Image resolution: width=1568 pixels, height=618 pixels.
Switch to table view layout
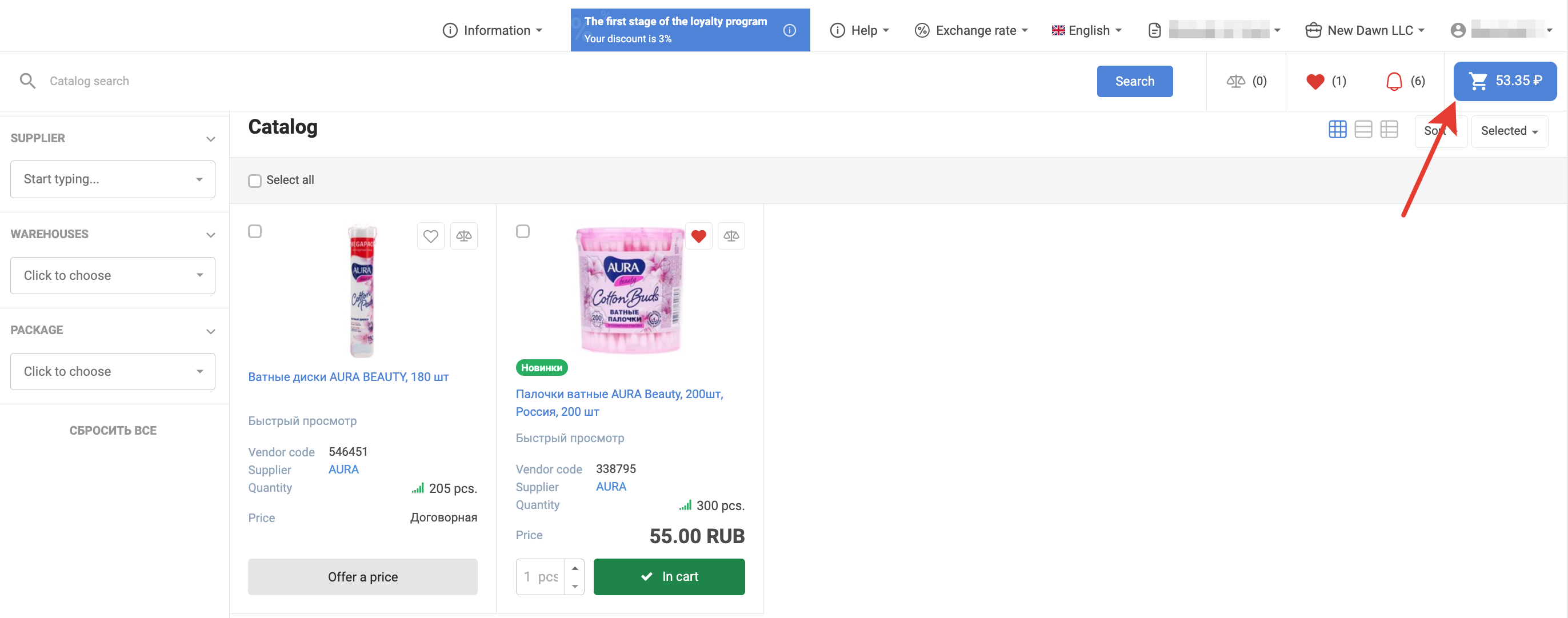click(x=1389, y=130)
